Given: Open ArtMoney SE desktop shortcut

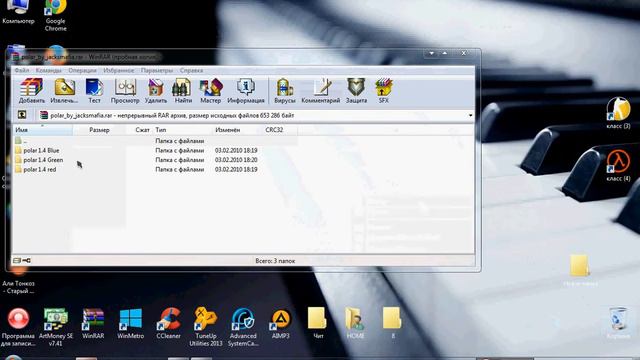Looking at the screenshot, I should pos(56,327).
